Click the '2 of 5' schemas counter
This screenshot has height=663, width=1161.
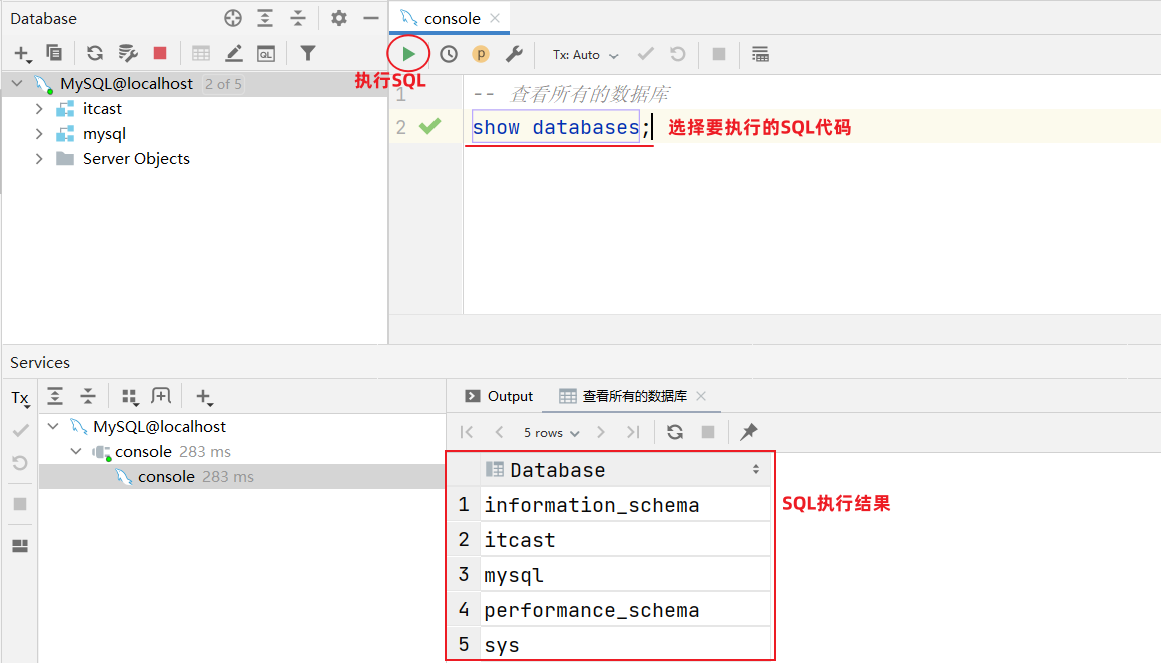[x=223, y=84]
